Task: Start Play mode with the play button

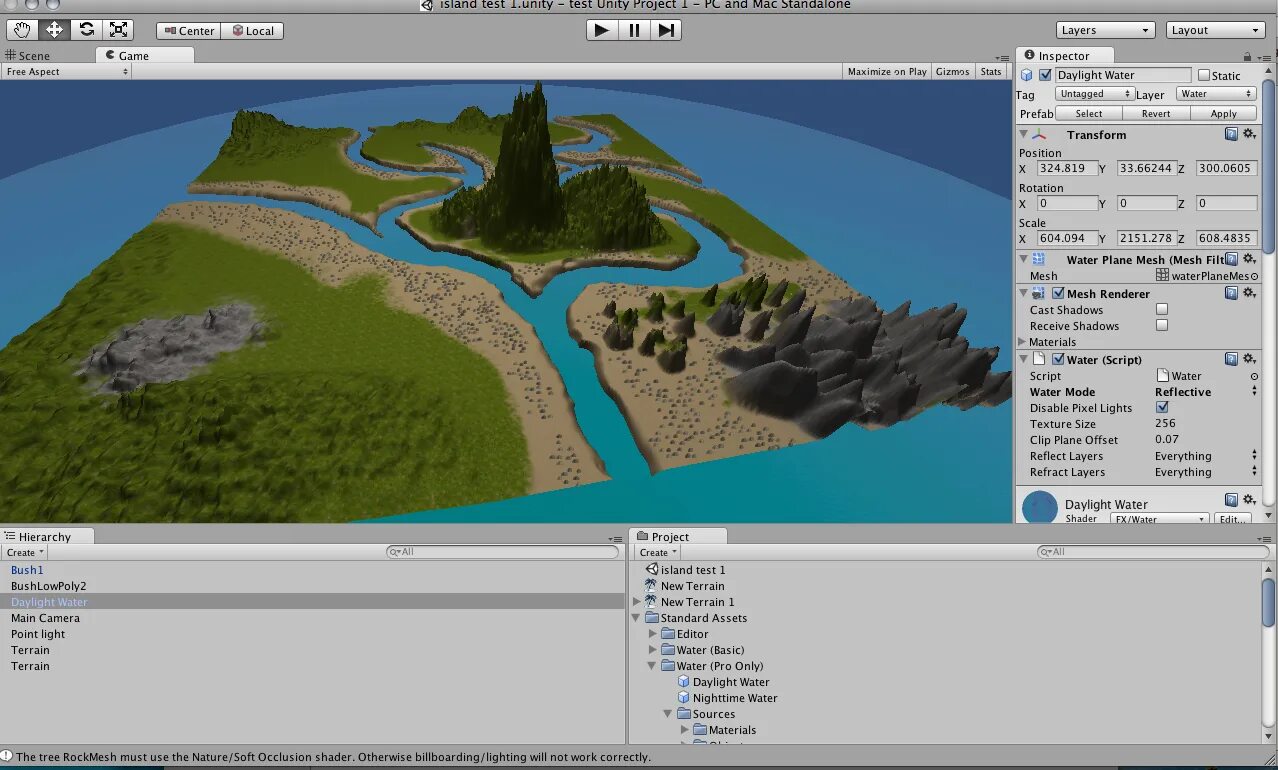Action: [601, 30]
